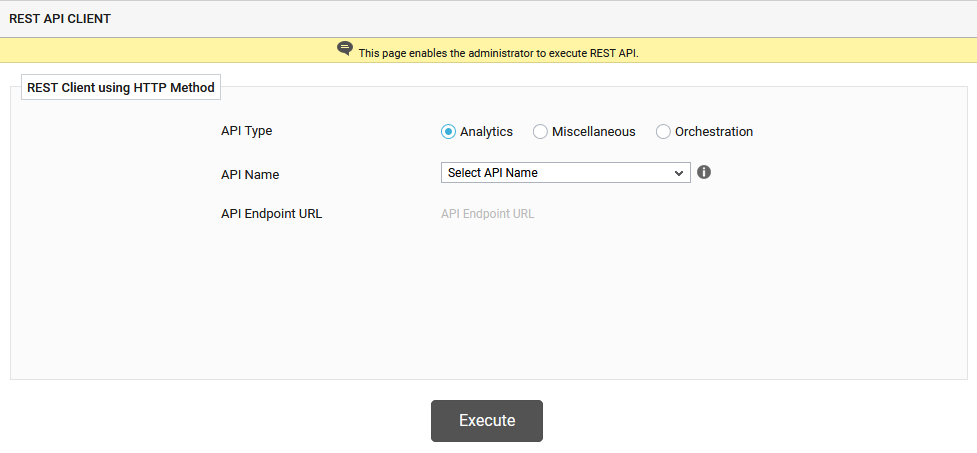Choose the Orchestration API type radio button

click(x=664, y=131)
